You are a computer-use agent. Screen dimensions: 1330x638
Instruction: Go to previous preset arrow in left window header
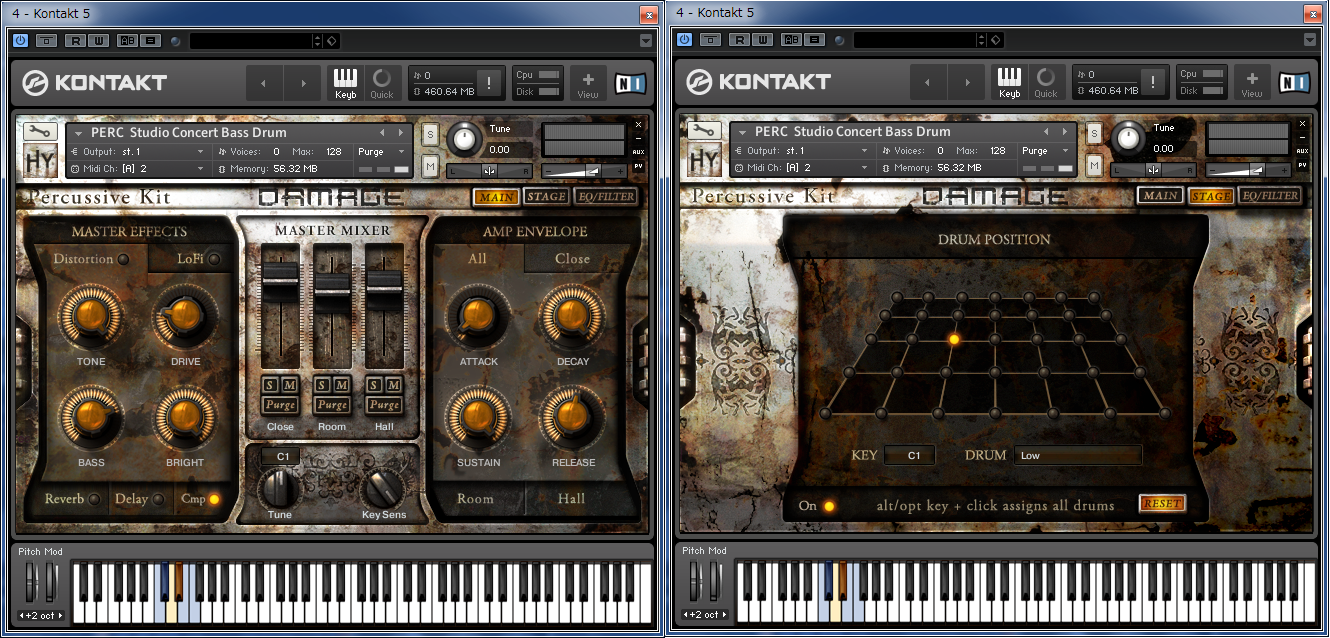[264, 83]
